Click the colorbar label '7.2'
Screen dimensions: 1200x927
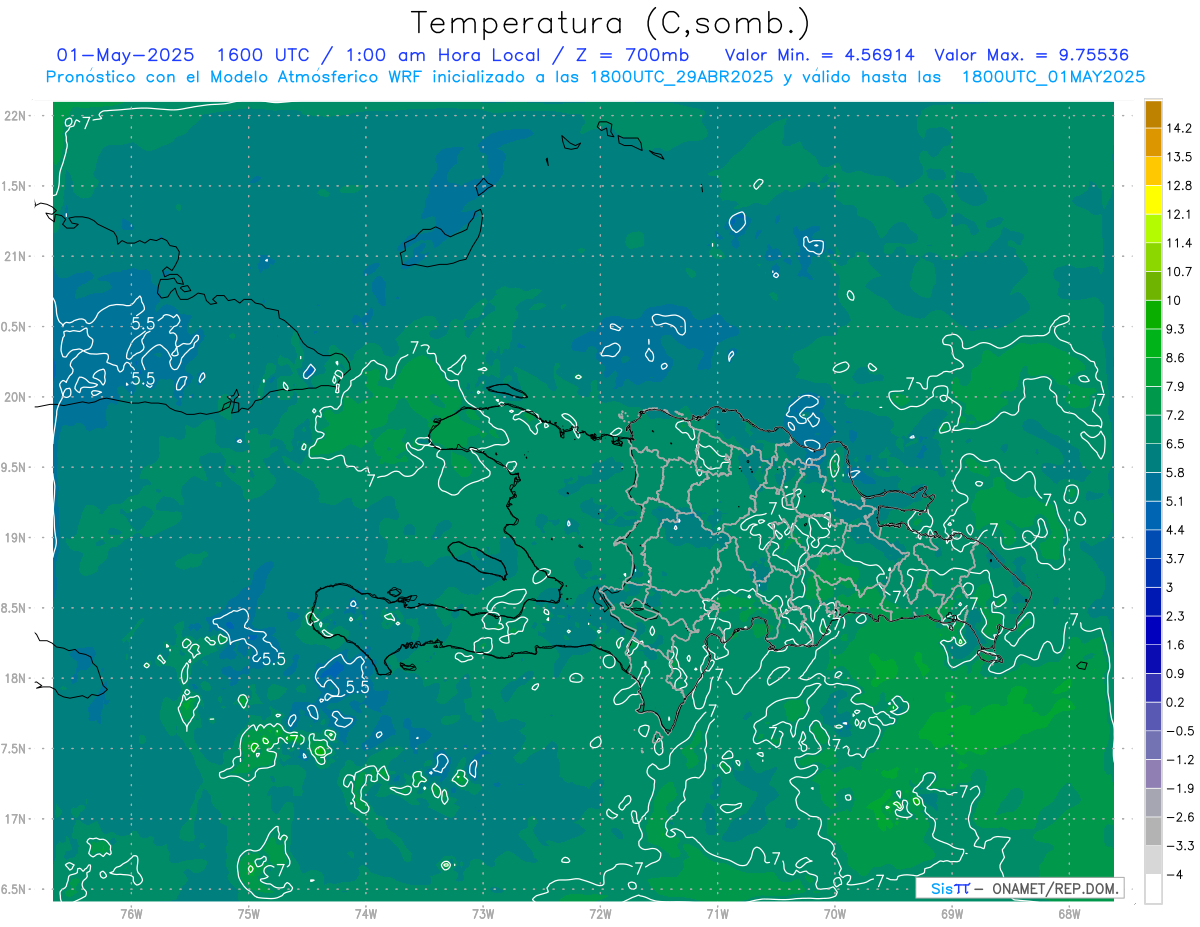pyautogui.click(x=1176, y=415)
